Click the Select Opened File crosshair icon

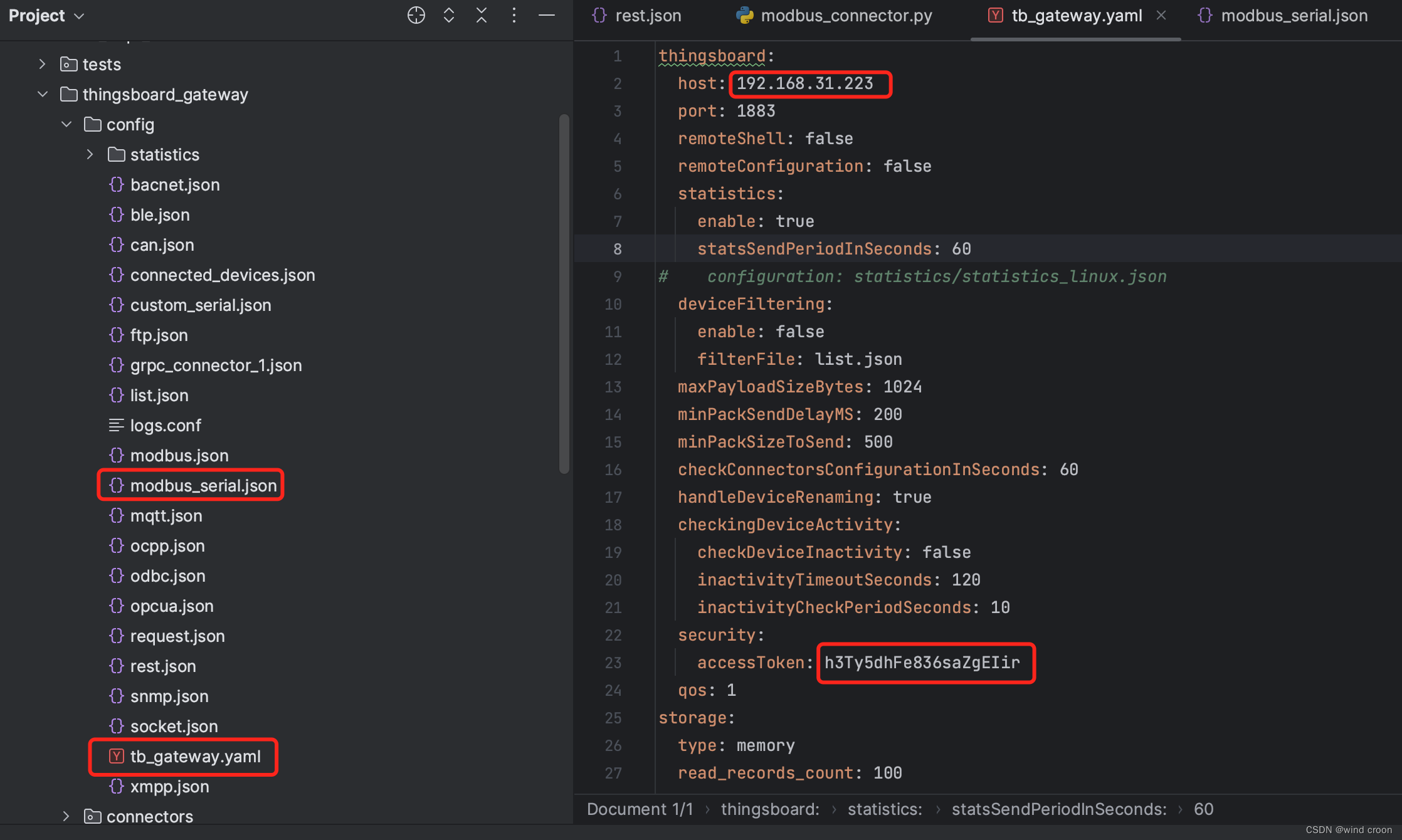(x=416, y=15)
